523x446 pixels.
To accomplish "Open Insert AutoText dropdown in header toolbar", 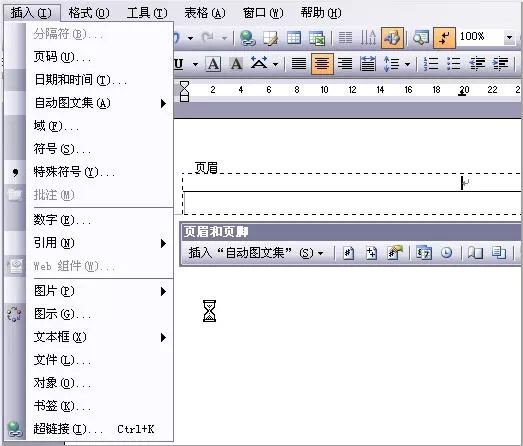I will pos(256,253).
